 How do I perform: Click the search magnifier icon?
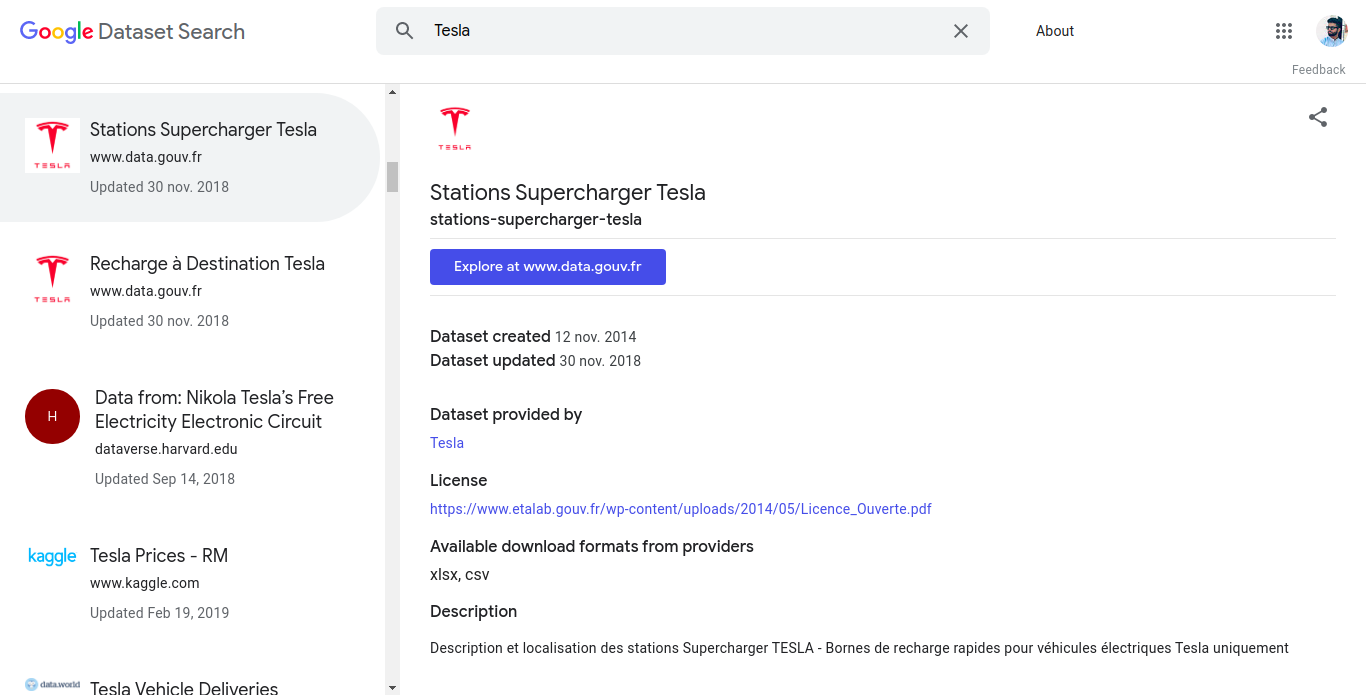[404, 31]
